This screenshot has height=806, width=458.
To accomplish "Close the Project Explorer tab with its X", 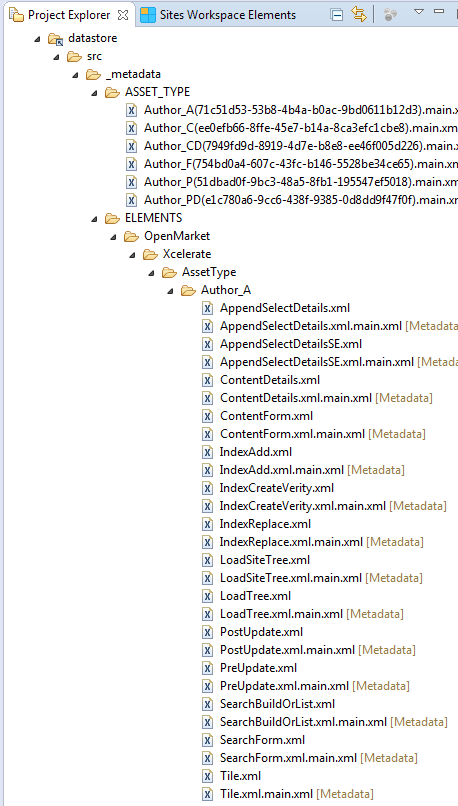I will pyautogui.click(x=123, y=15).
